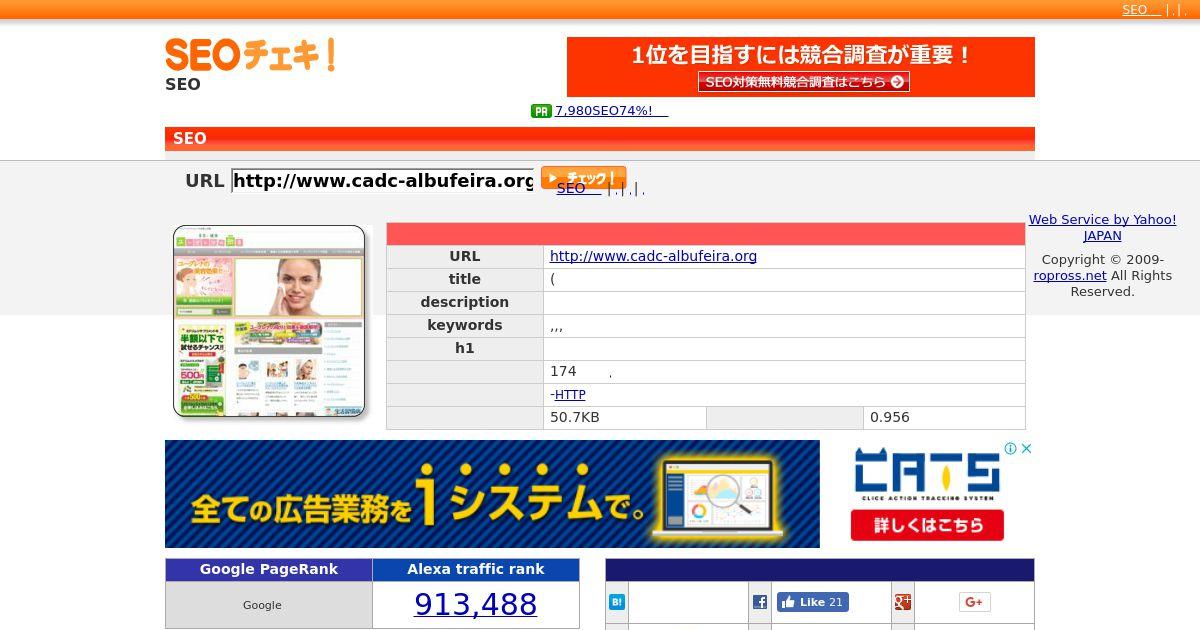Select the title row label
The height and width of the screenshot is (630, 1200).
click(465, 279)
